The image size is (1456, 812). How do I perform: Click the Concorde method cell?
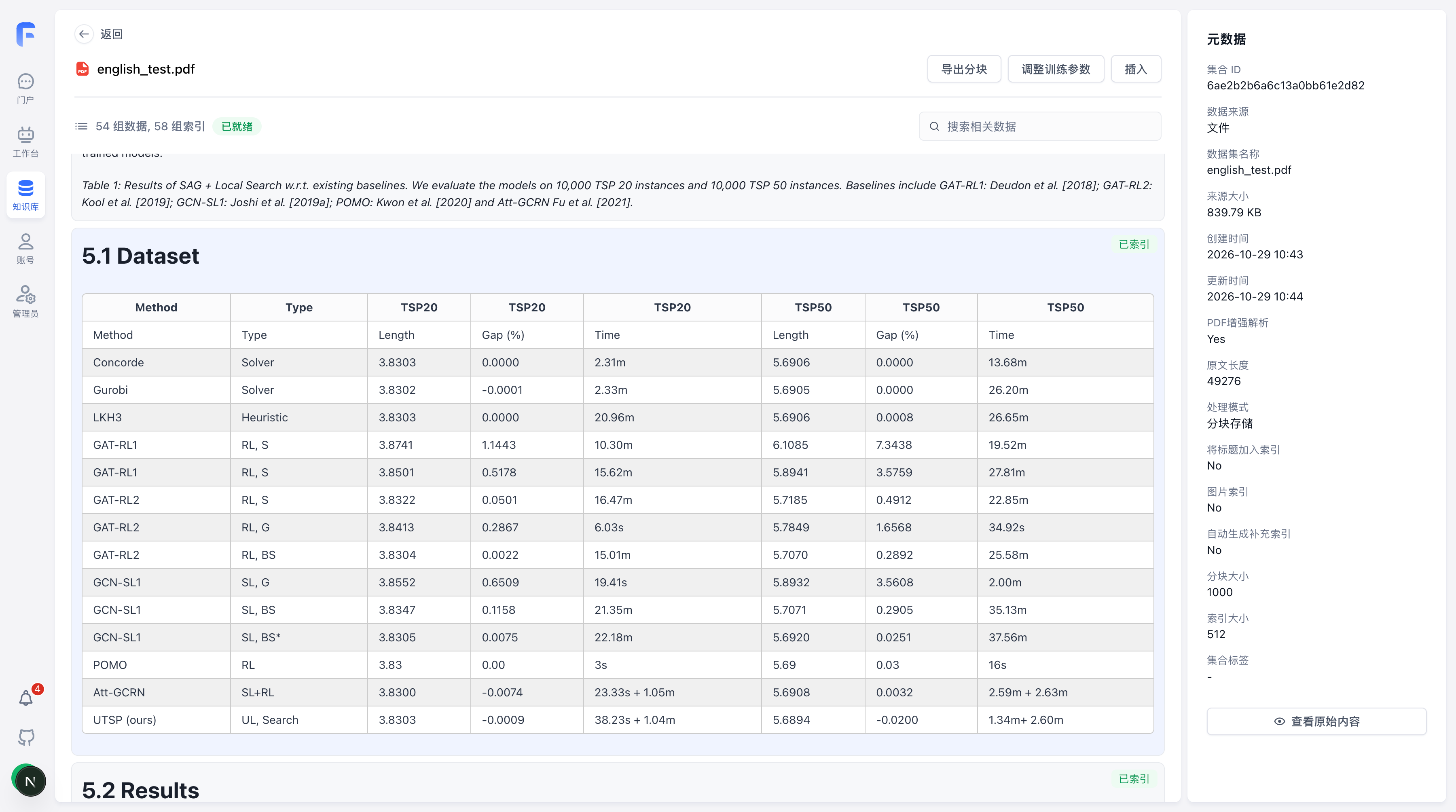click(156, 362)
